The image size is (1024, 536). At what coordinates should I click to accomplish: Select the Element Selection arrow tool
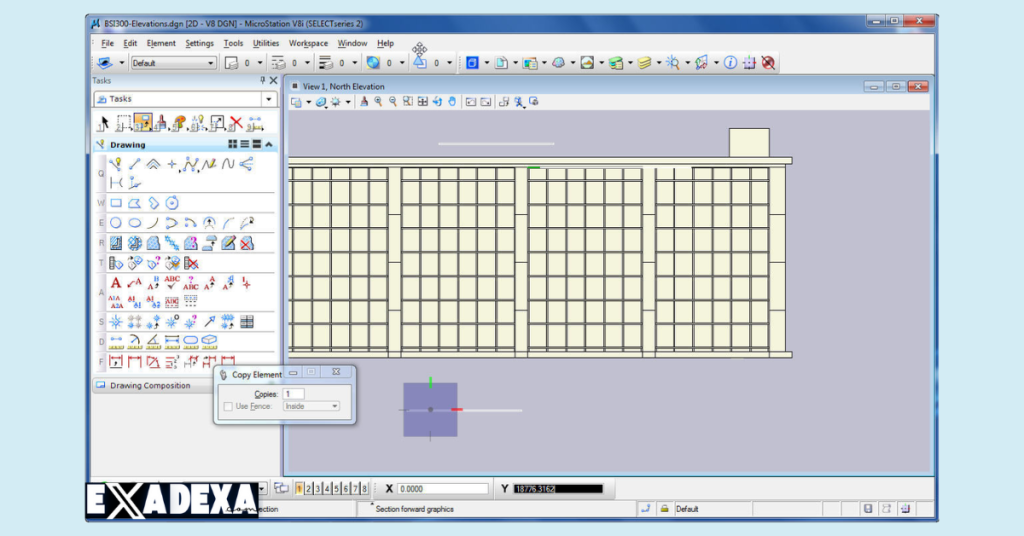[x=103, y=123]
